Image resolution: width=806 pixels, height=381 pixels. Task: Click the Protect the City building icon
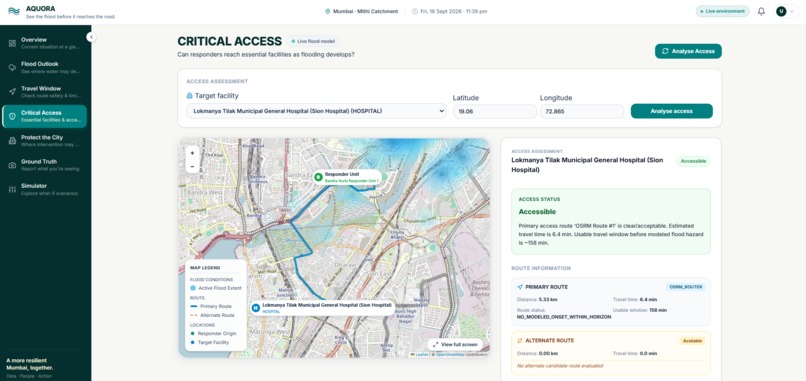12,141
